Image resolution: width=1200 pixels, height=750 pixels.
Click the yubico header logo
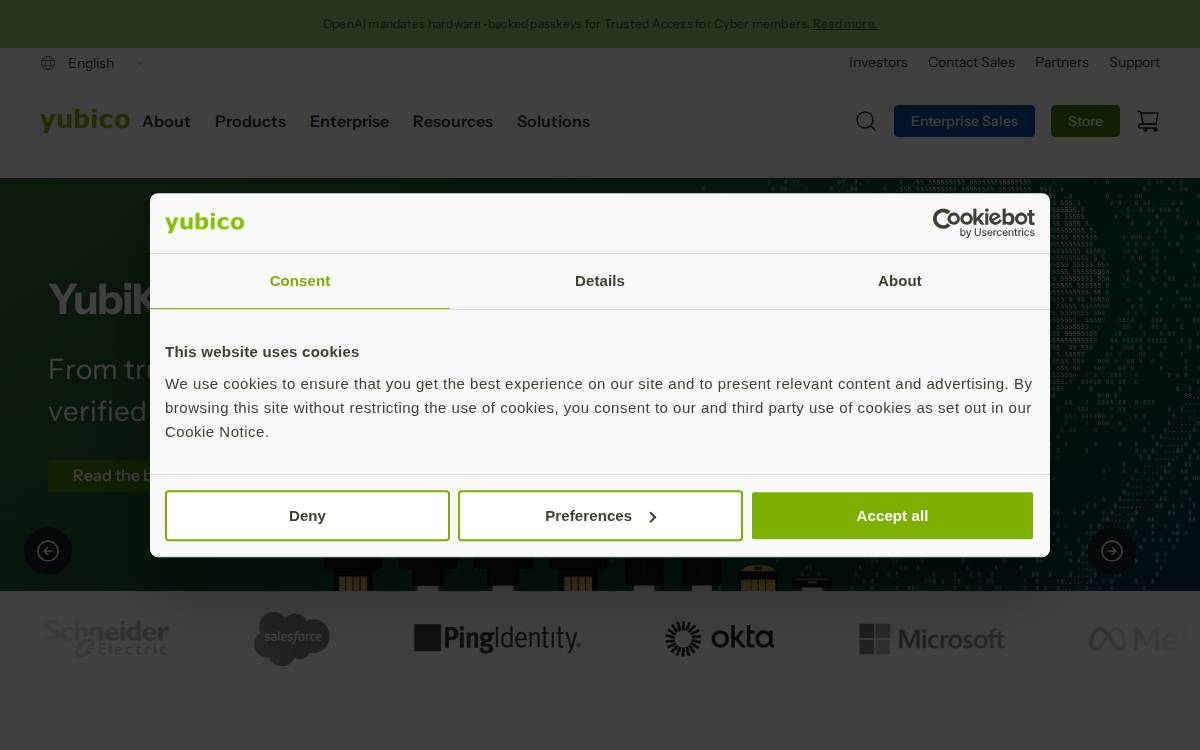[85, 121]
